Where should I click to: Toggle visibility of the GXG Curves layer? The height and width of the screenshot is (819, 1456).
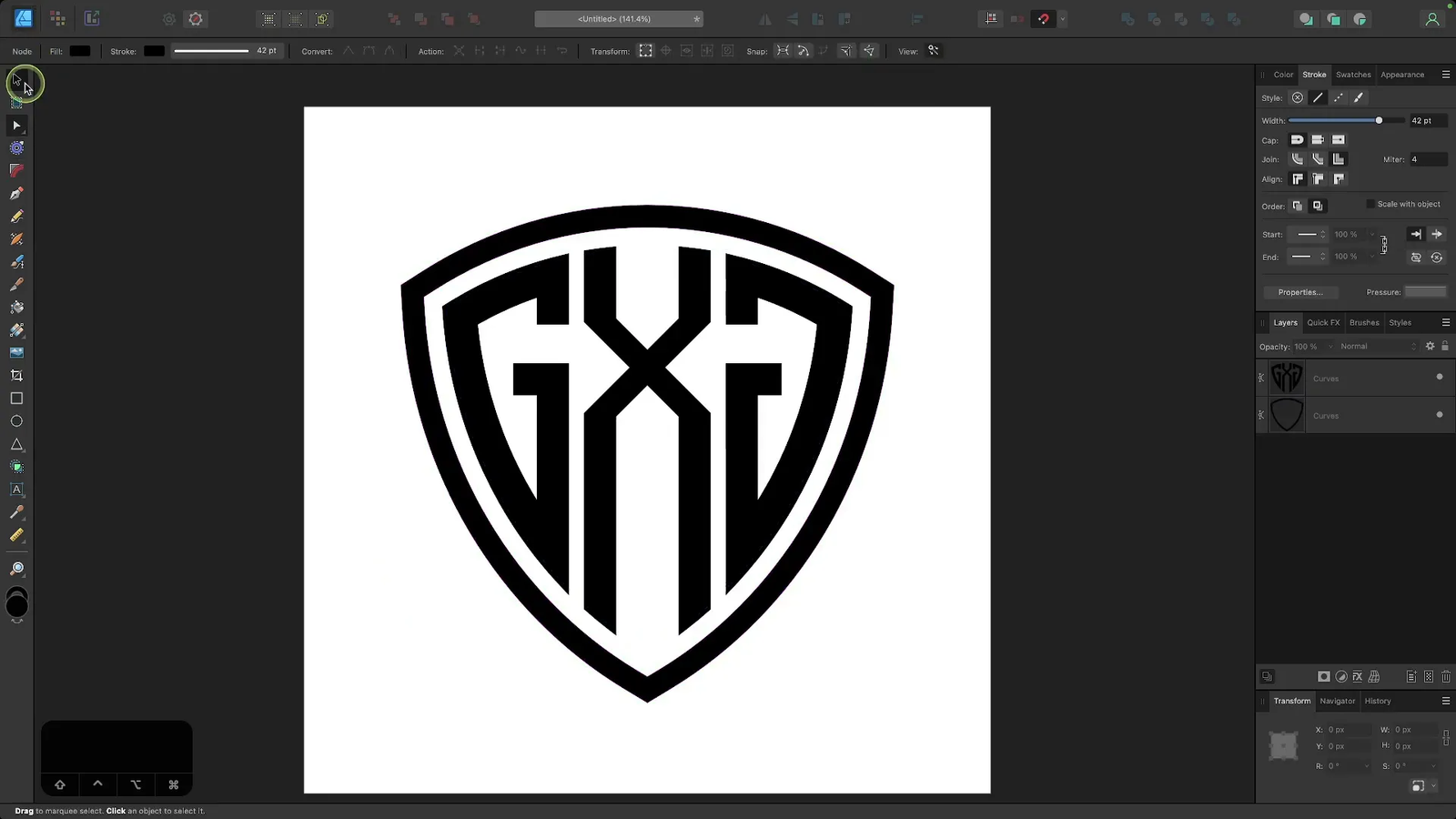coord(1439,377)
